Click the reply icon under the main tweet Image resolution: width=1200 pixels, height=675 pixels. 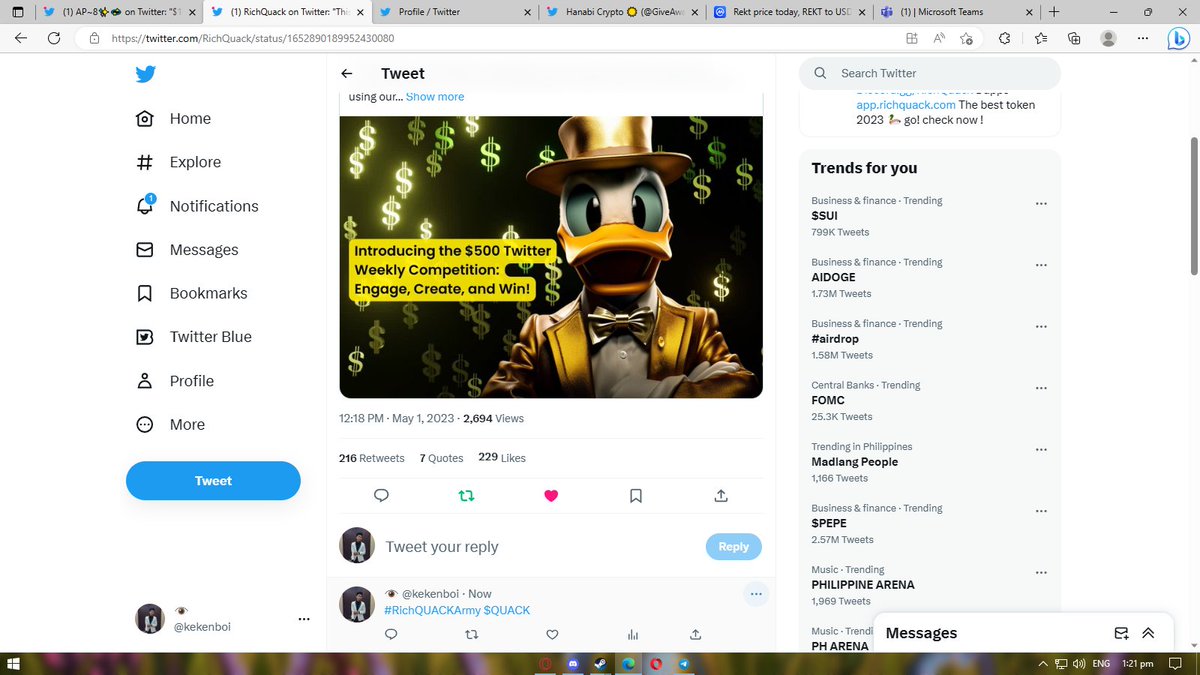pos(381,495)
